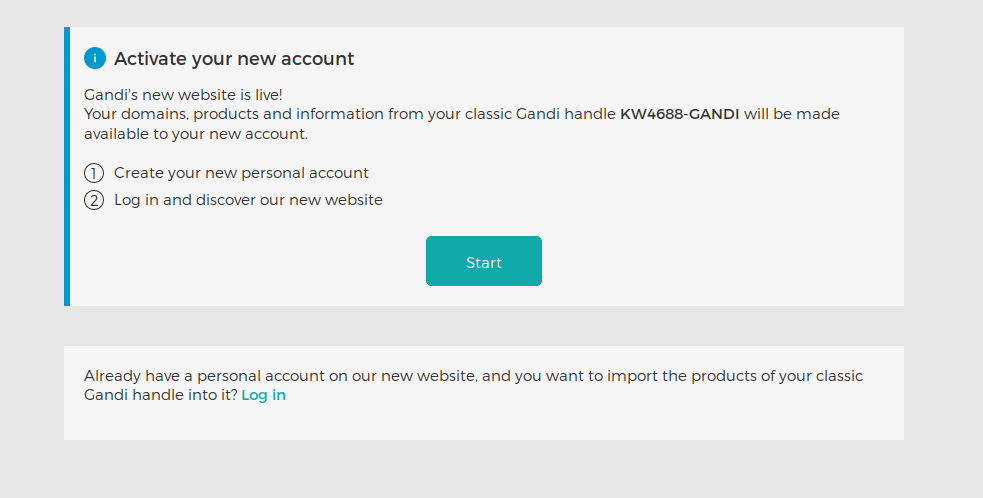The width and height of the screenshot is (983, 498).
Task: Click the blue vertical accent bar
Action: 67,166
